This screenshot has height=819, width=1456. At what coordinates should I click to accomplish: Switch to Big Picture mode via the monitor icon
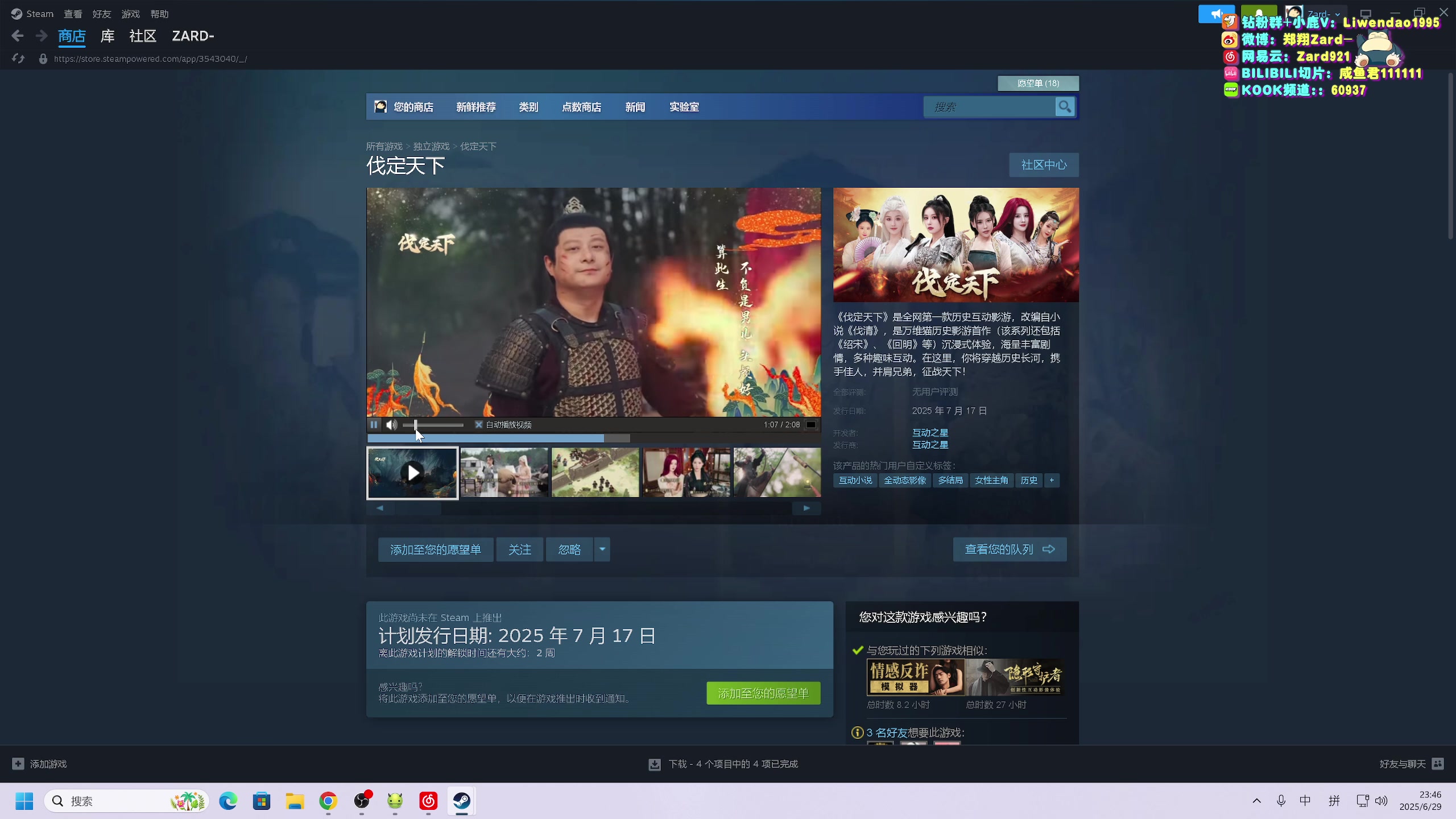point(1366,14)
